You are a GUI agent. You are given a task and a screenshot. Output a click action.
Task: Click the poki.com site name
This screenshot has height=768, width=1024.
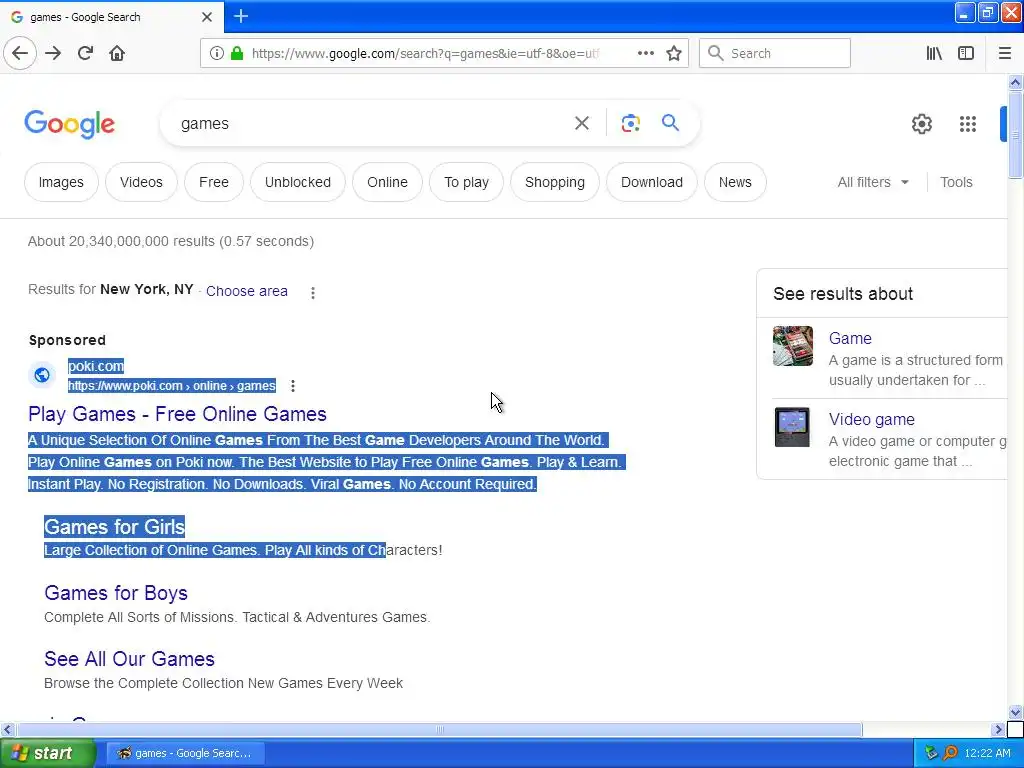(x=96, y=366)
